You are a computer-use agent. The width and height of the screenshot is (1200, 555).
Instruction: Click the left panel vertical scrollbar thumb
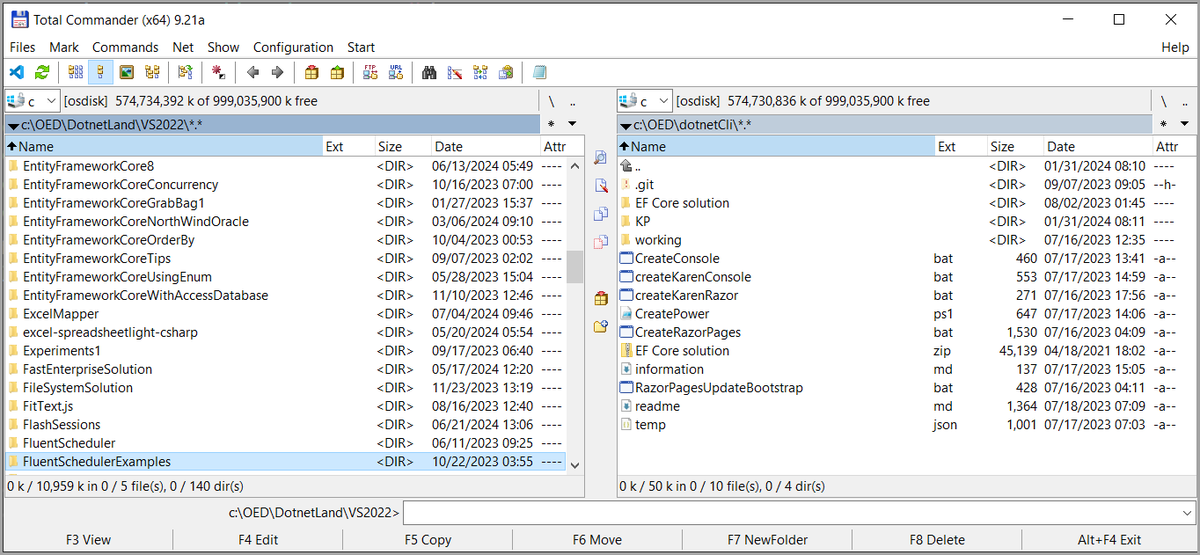point(574,267)
